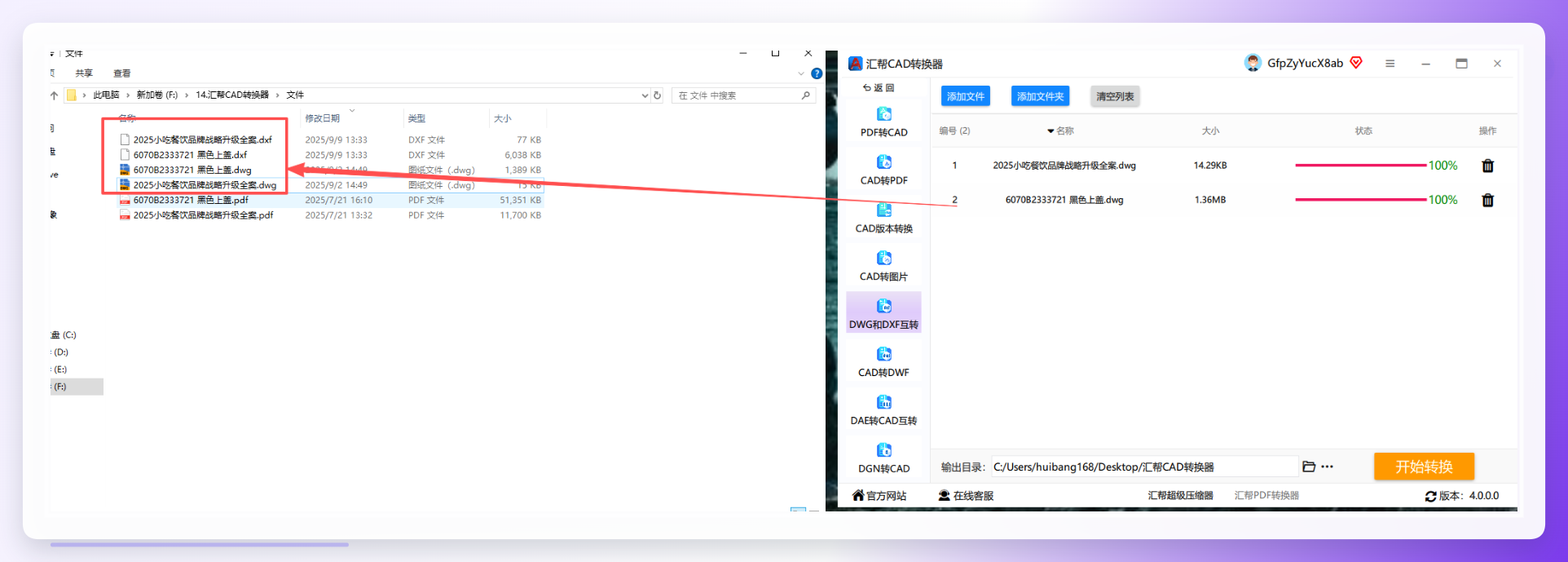Open the chevron after 14.汇帮CAD转换器
The image size is (1568, 562).
(x=277, y=95)
